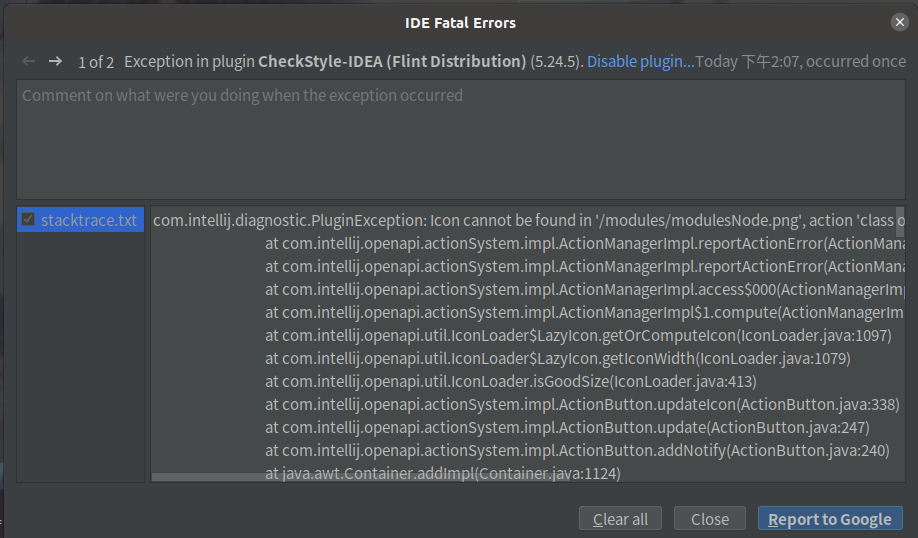Click the occurrence time 'Today 下午2:07' text
Screen dimensions: 918x538
click(x=748, y=61)
